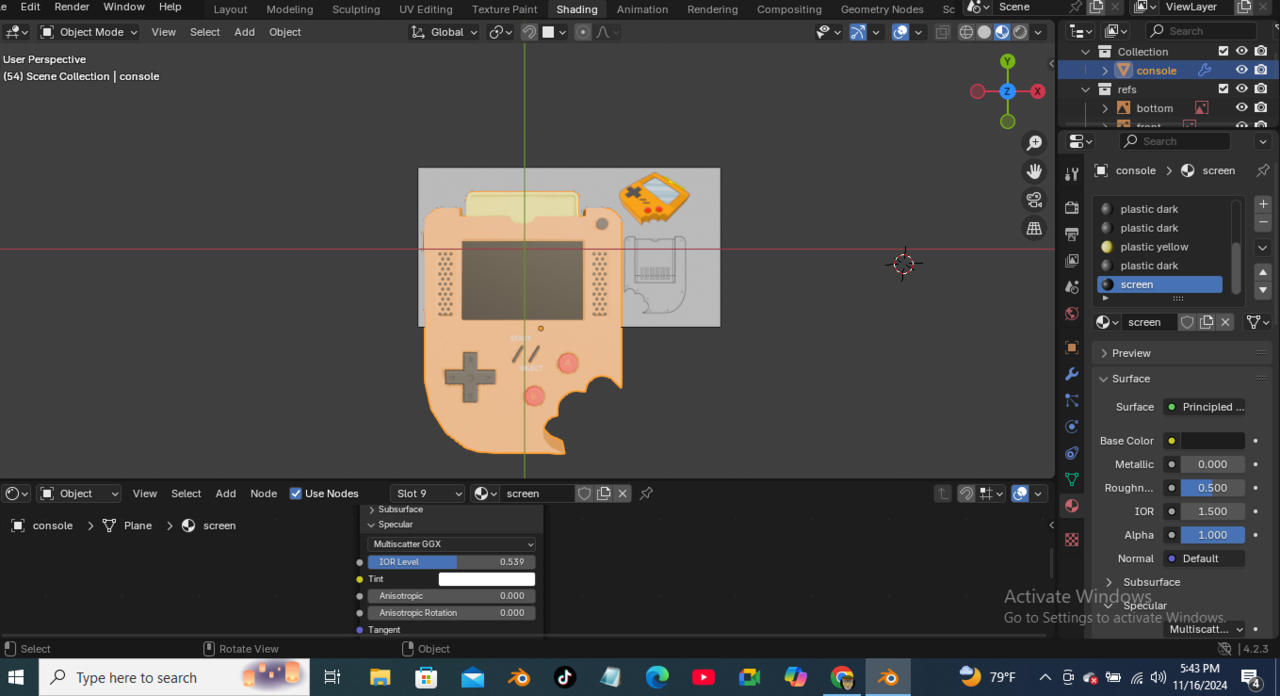
Task: Select plastic yellow material slot
Action: coord(1154,247)
